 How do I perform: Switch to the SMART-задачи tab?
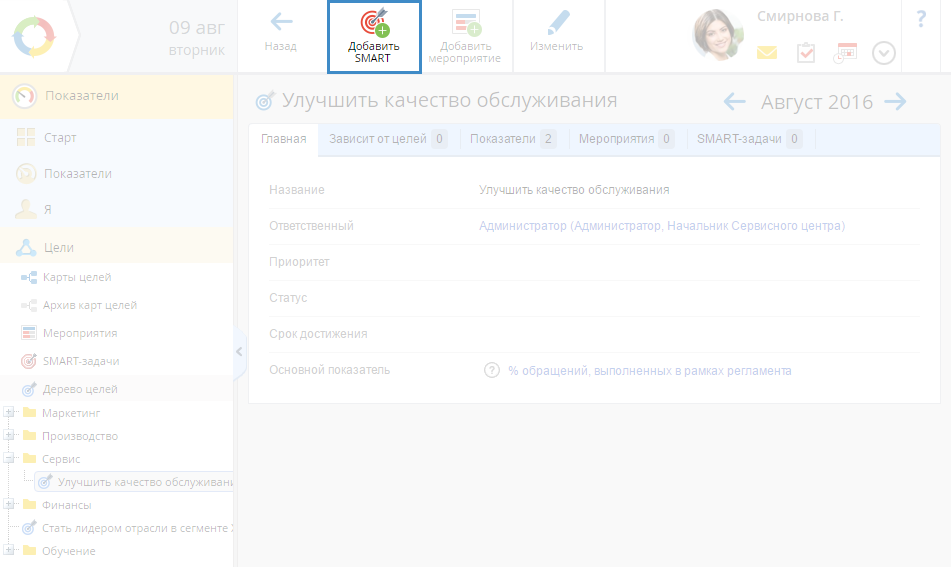tap(739, 139)
